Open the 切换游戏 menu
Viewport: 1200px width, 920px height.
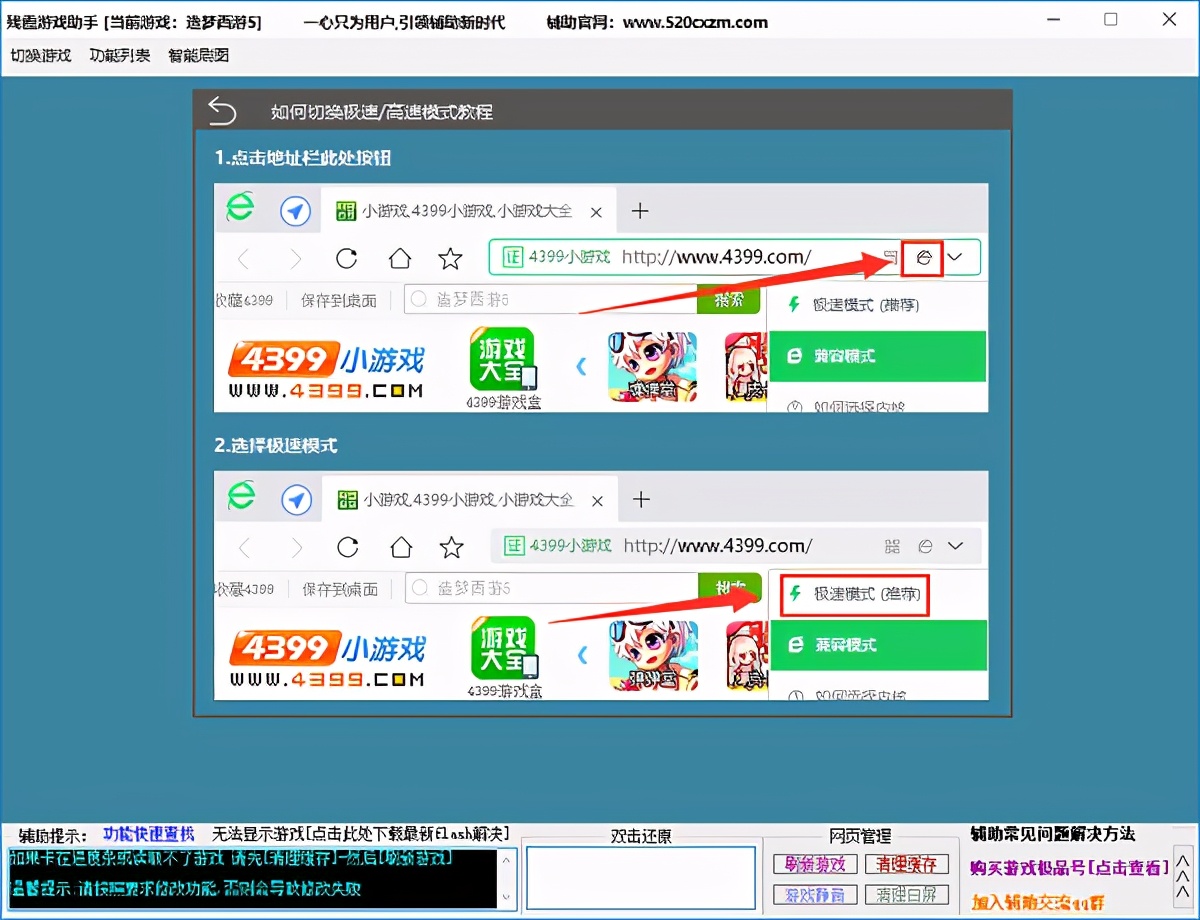click(x=41, y=56)
